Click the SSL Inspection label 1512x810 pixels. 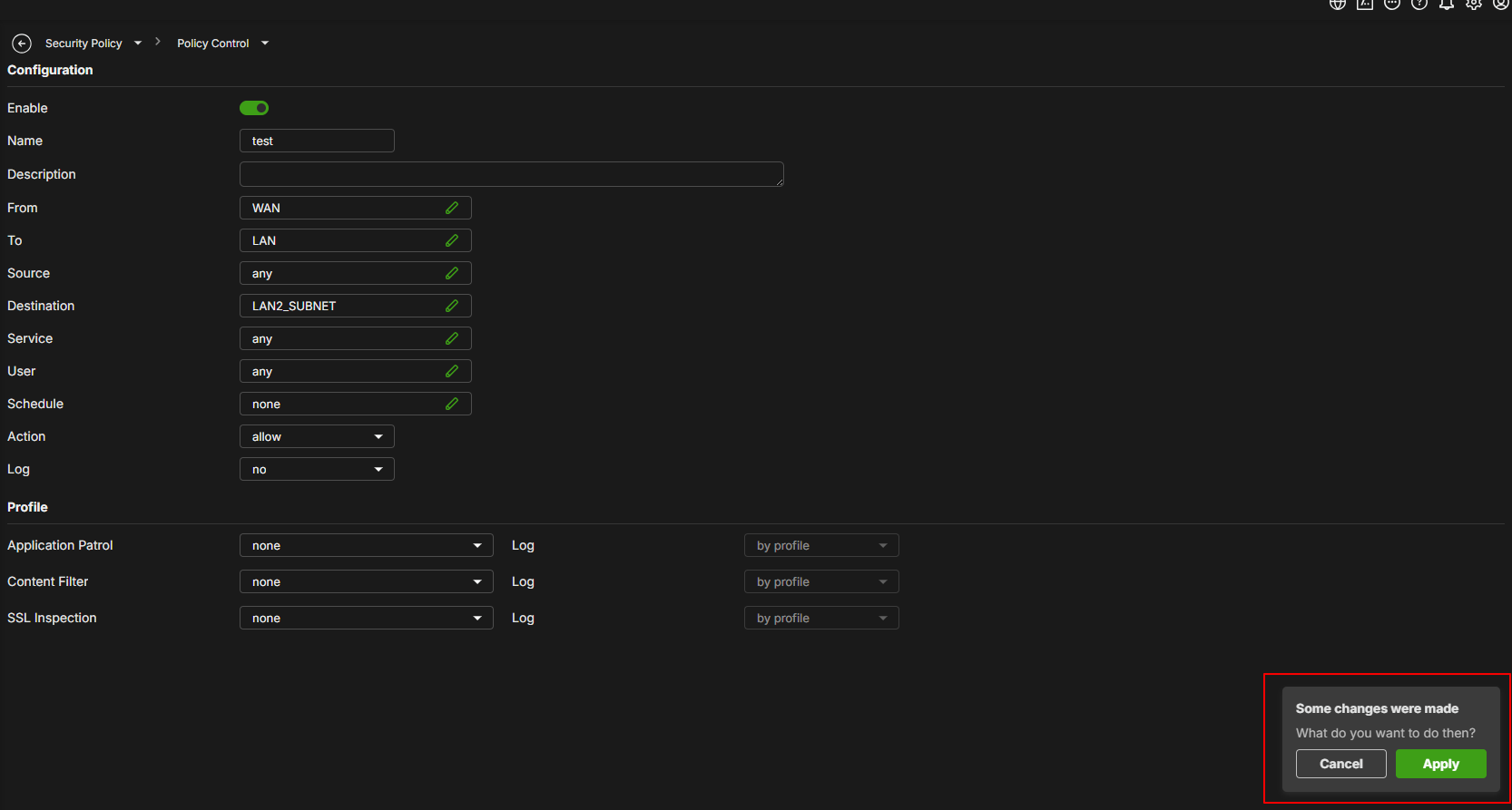52,618
